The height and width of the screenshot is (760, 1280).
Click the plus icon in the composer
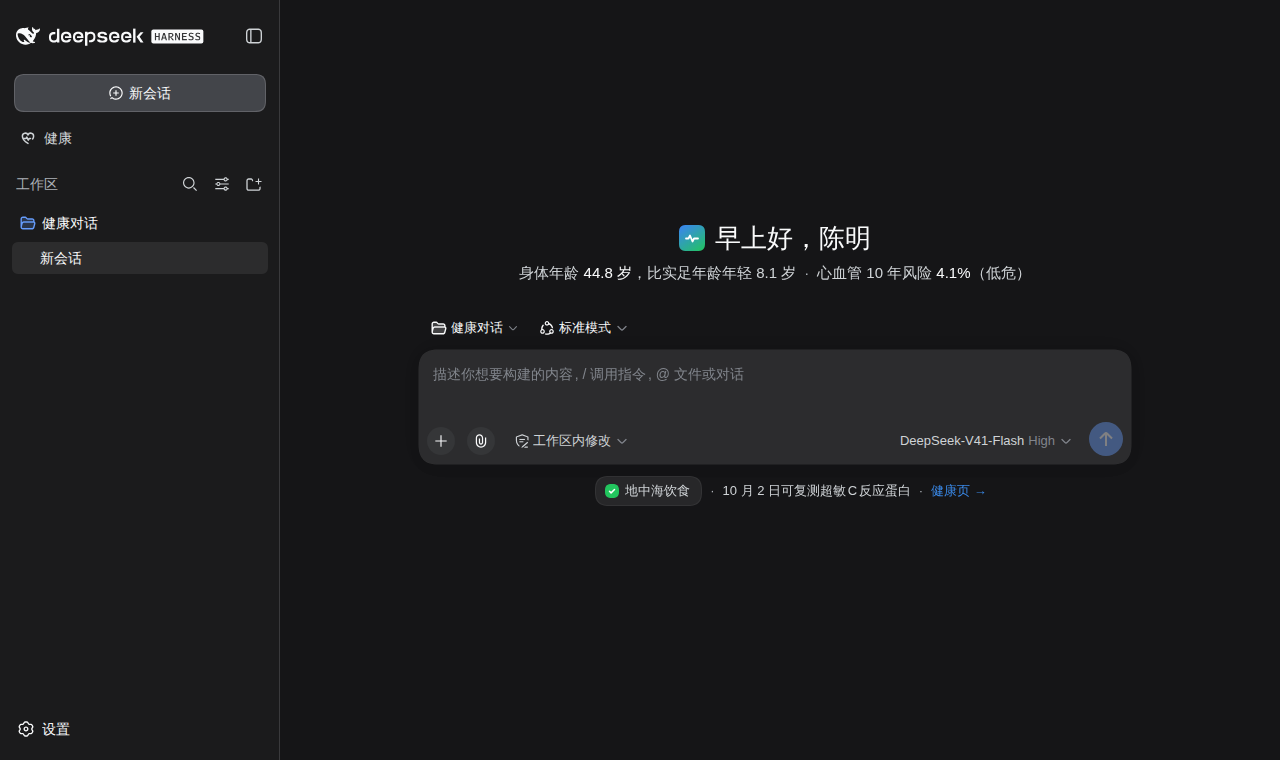point(441,441)
